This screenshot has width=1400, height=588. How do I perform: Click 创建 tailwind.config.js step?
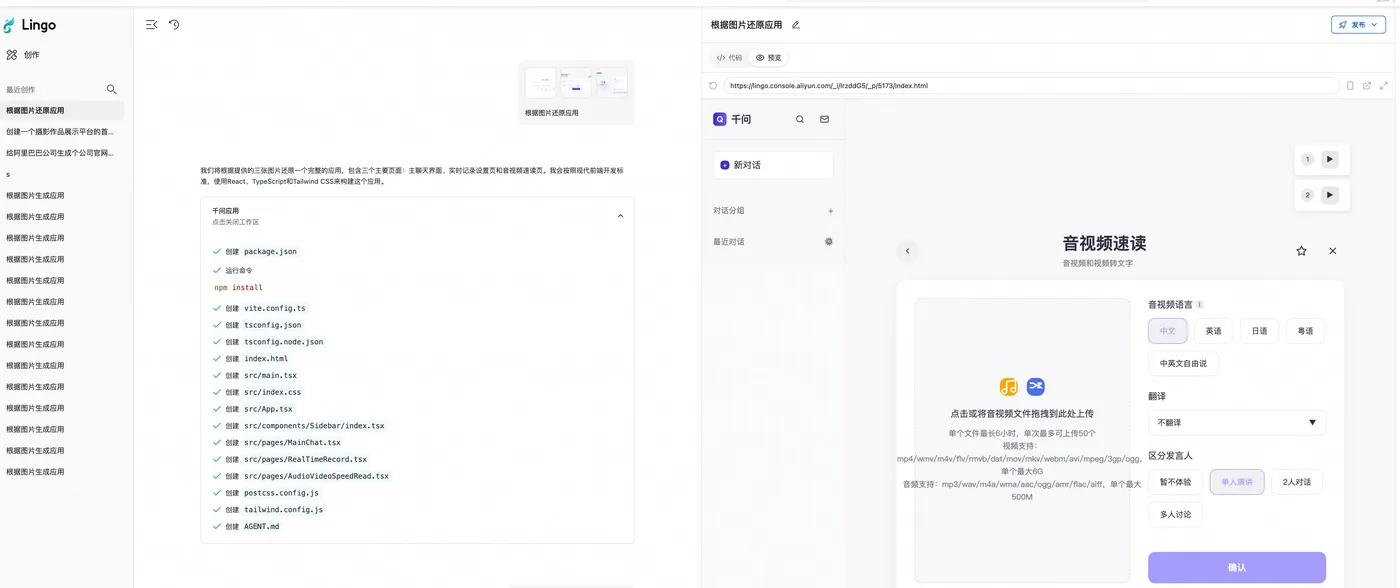(268, 510)
